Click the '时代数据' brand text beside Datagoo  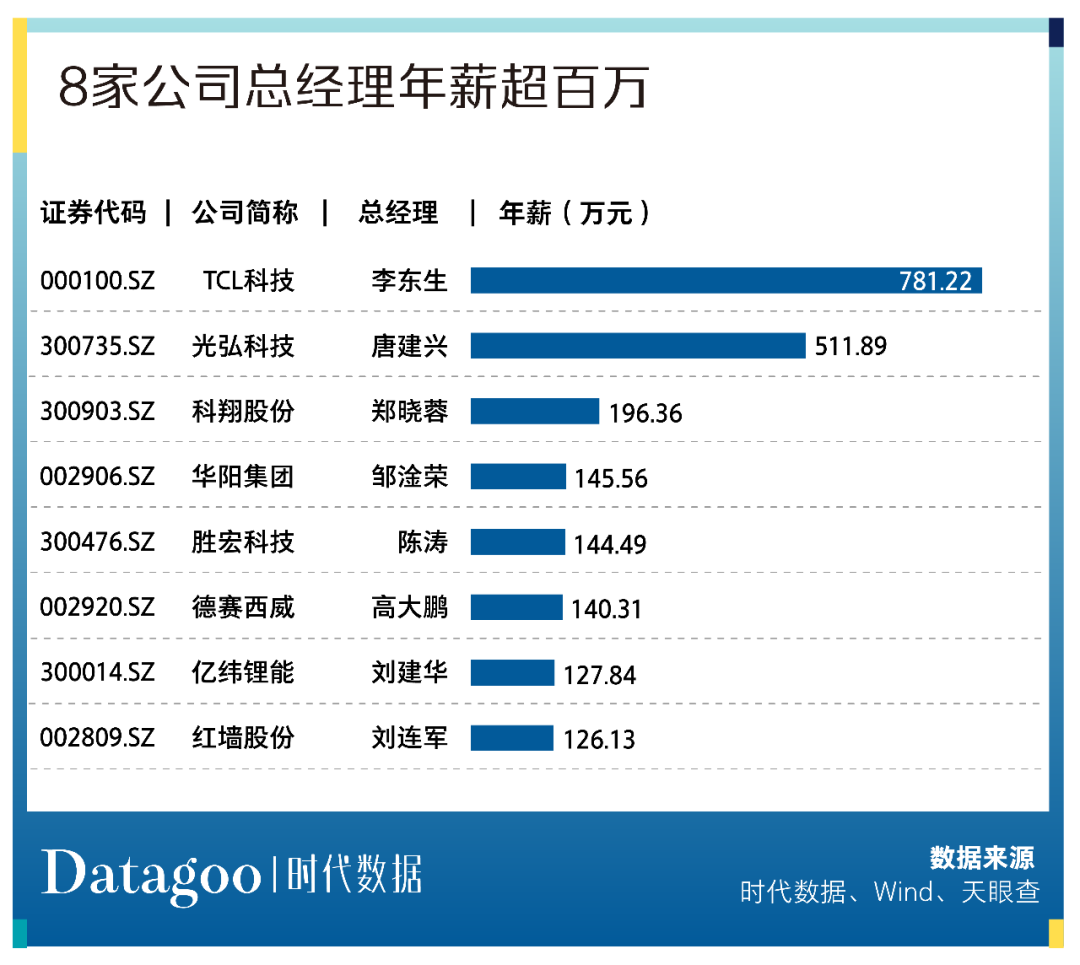pos(354,875)
